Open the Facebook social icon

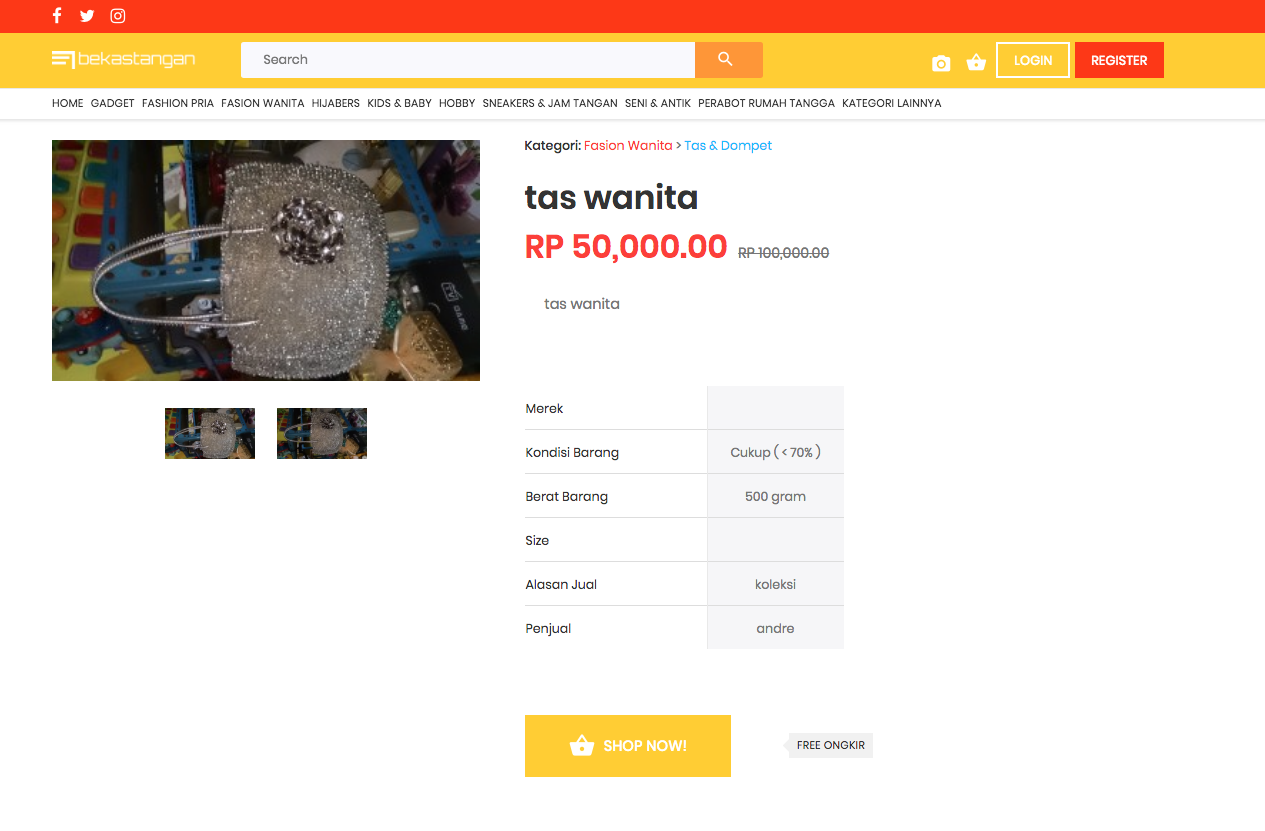pyautogui.click(x=57, y=15)
